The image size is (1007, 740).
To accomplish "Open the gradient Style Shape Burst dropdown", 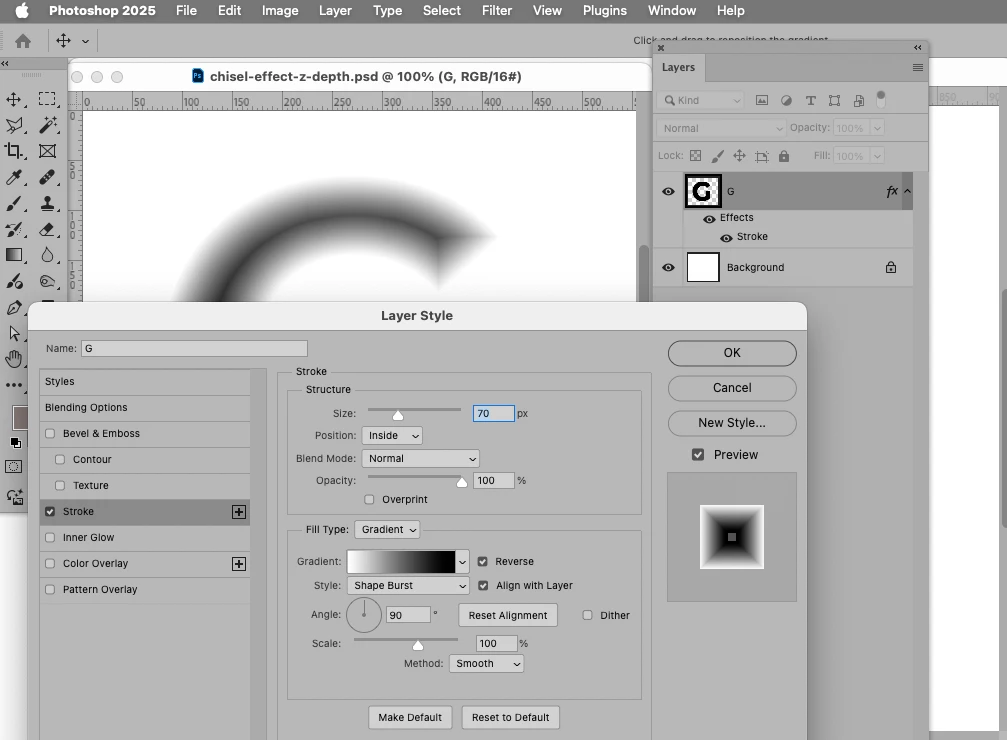I will [408, 585].
